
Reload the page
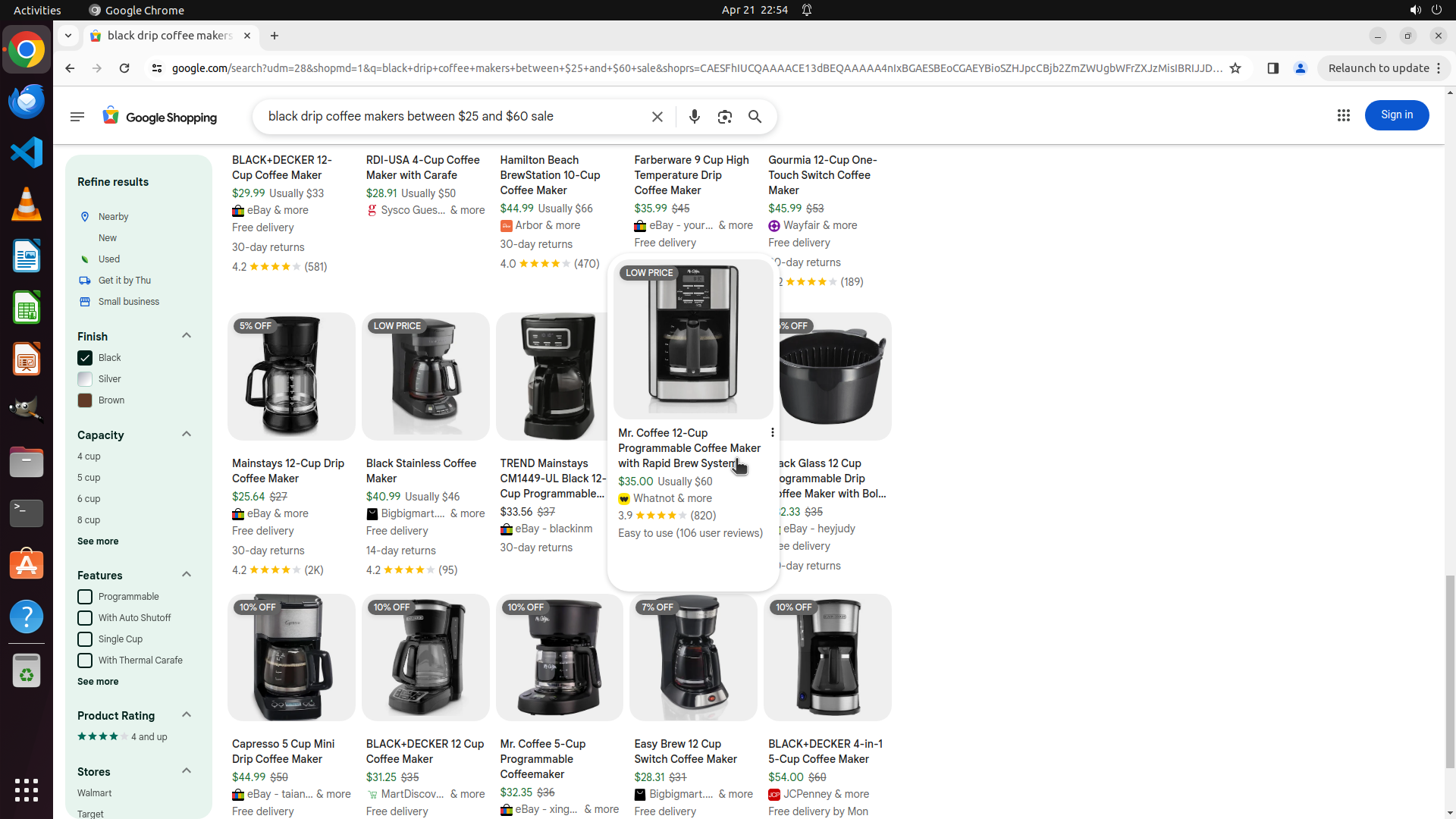pos(124,68)
